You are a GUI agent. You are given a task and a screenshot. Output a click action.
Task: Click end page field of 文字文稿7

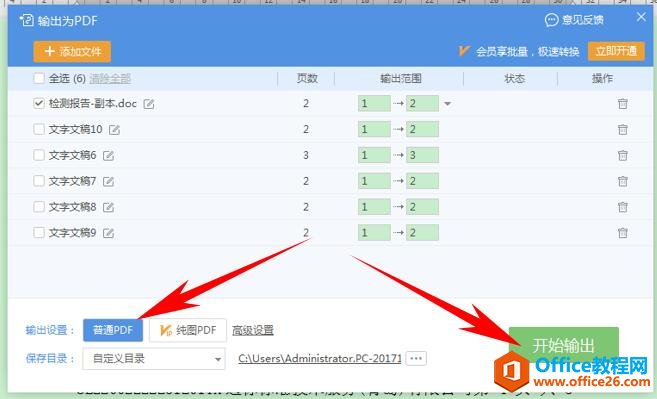click(x=422, y=181)
